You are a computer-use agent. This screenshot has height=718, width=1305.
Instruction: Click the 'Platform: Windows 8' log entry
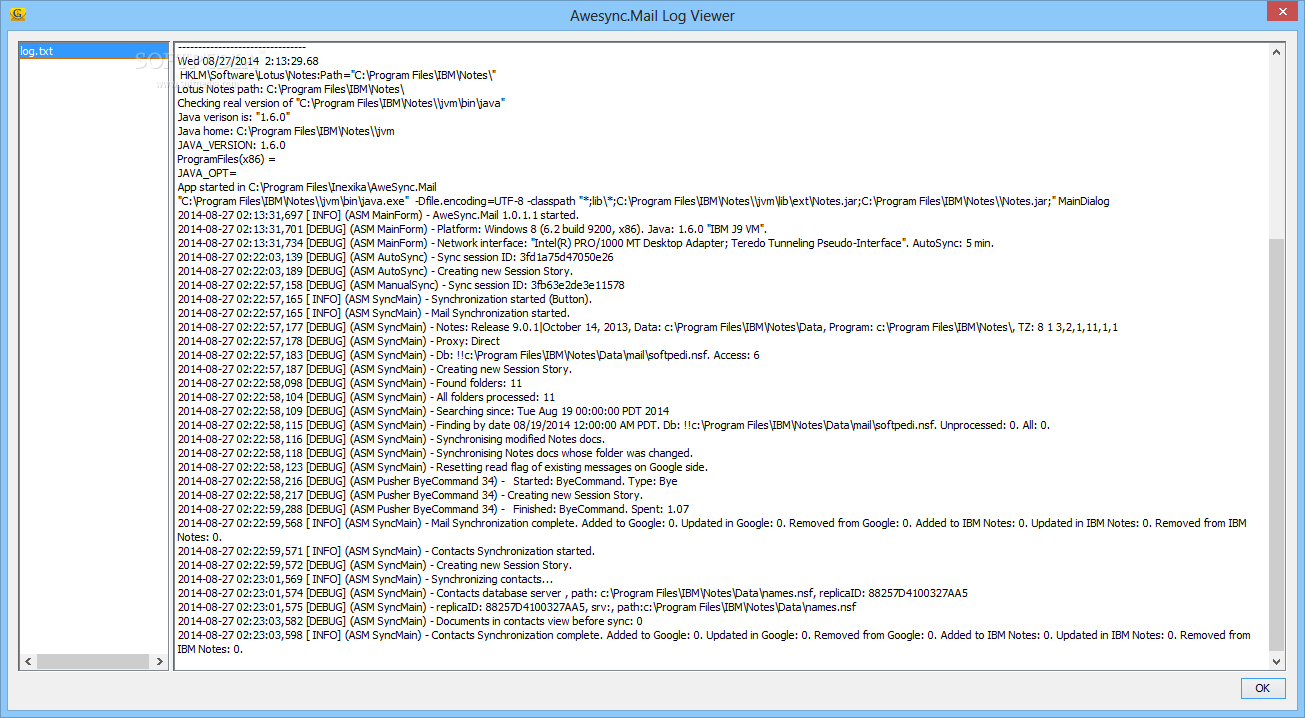coord(472,229)
